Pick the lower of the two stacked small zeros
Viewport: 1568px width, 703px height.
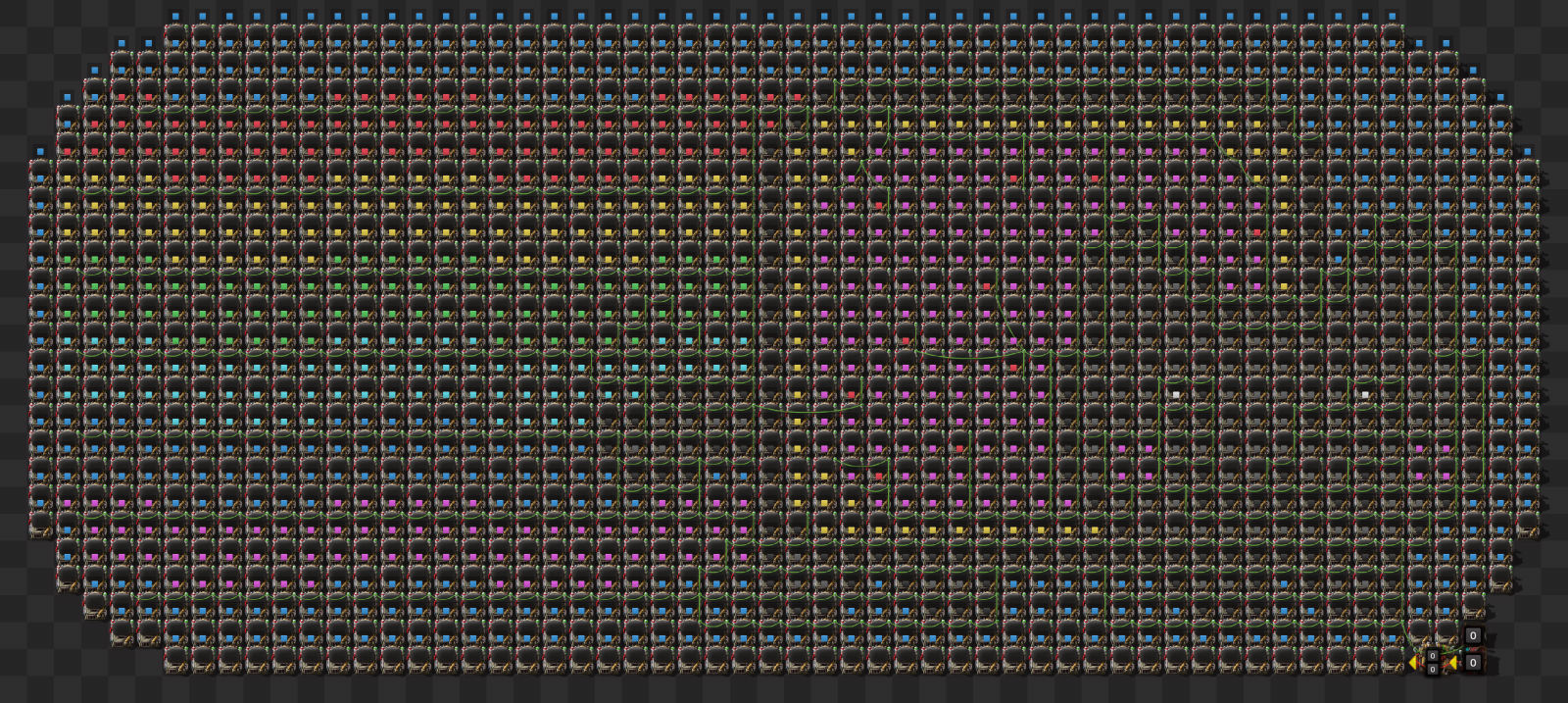pyautogui.click(x=1433, y=669)
